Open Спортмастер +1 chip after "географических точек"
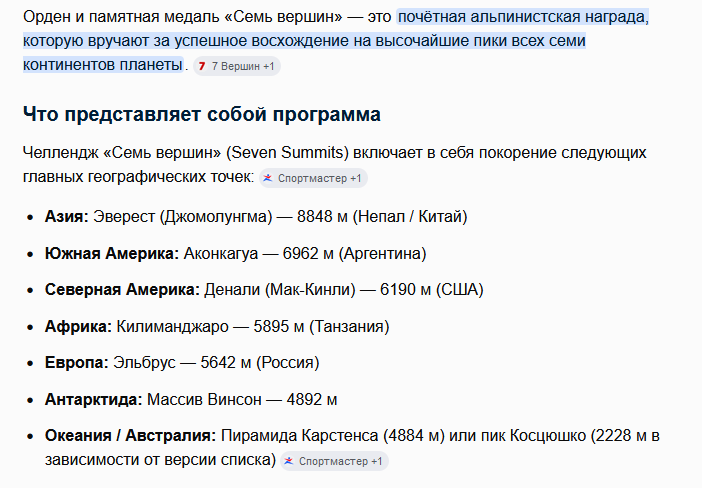The image size is (702, 488). coord(313,178)
